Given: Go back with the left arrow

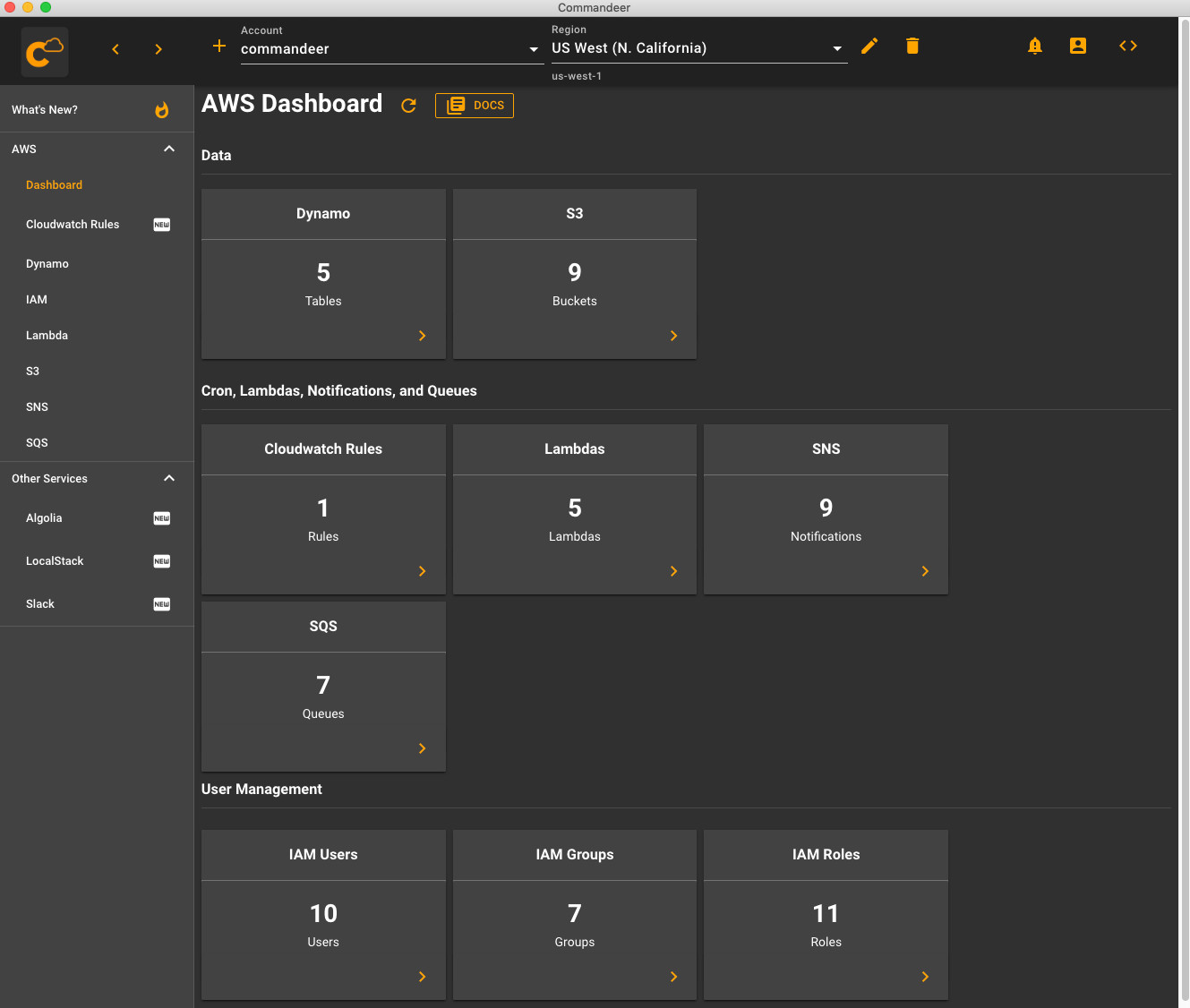Looking at the screenshot, I should click(x=116, y=49).
